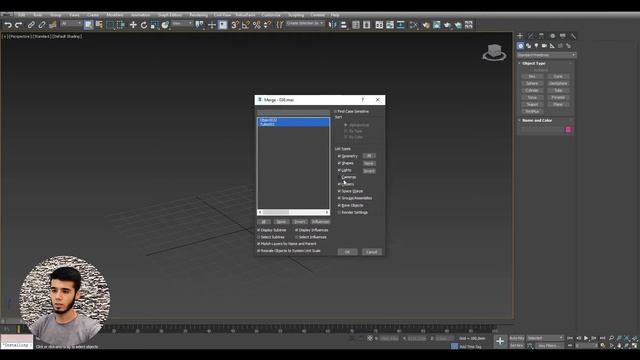Toggle the 3D Snaps icon

(235, 25)
